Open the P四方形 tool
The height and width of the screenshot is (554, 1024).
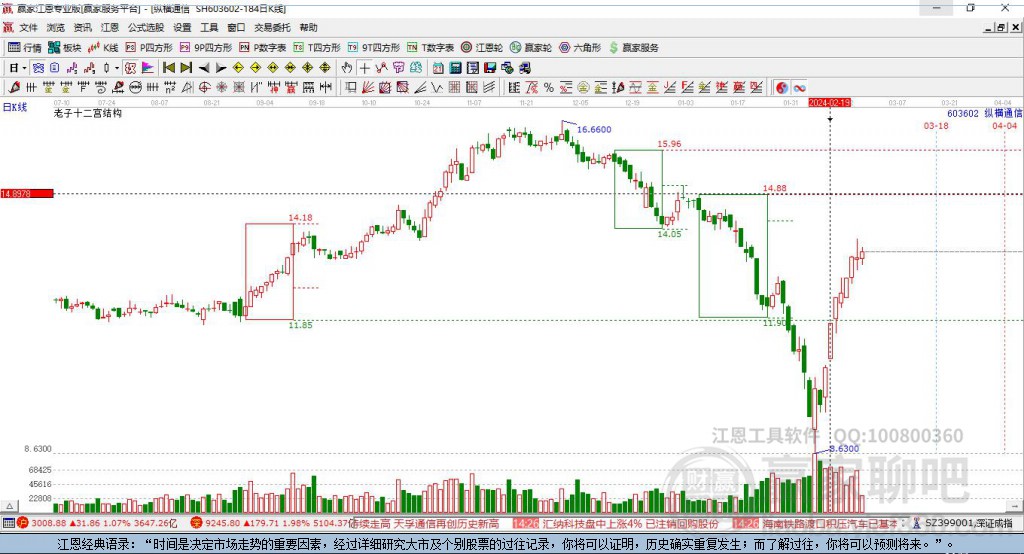(150, 48)
